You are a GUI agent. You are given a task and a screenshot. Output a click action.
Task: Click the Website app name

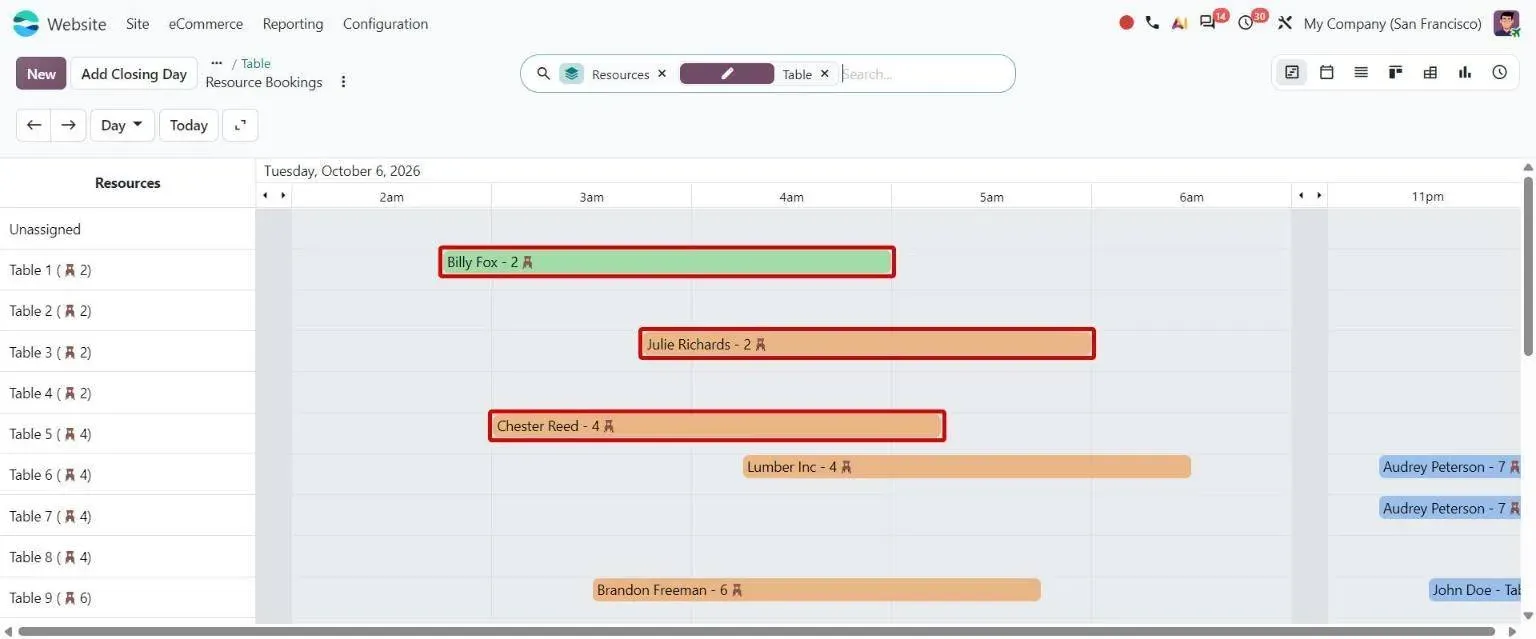[x=77, y=23]
